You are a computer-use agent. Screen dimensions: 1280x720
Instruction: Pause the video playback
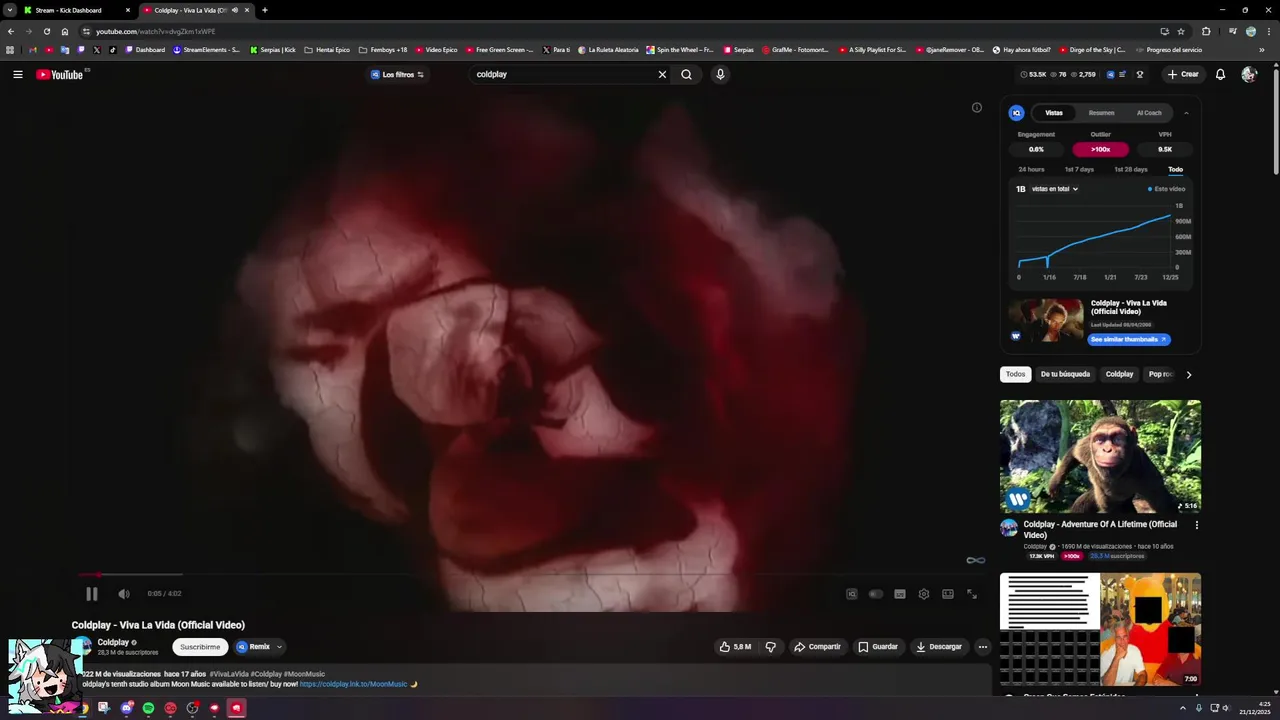click(92, 594)
